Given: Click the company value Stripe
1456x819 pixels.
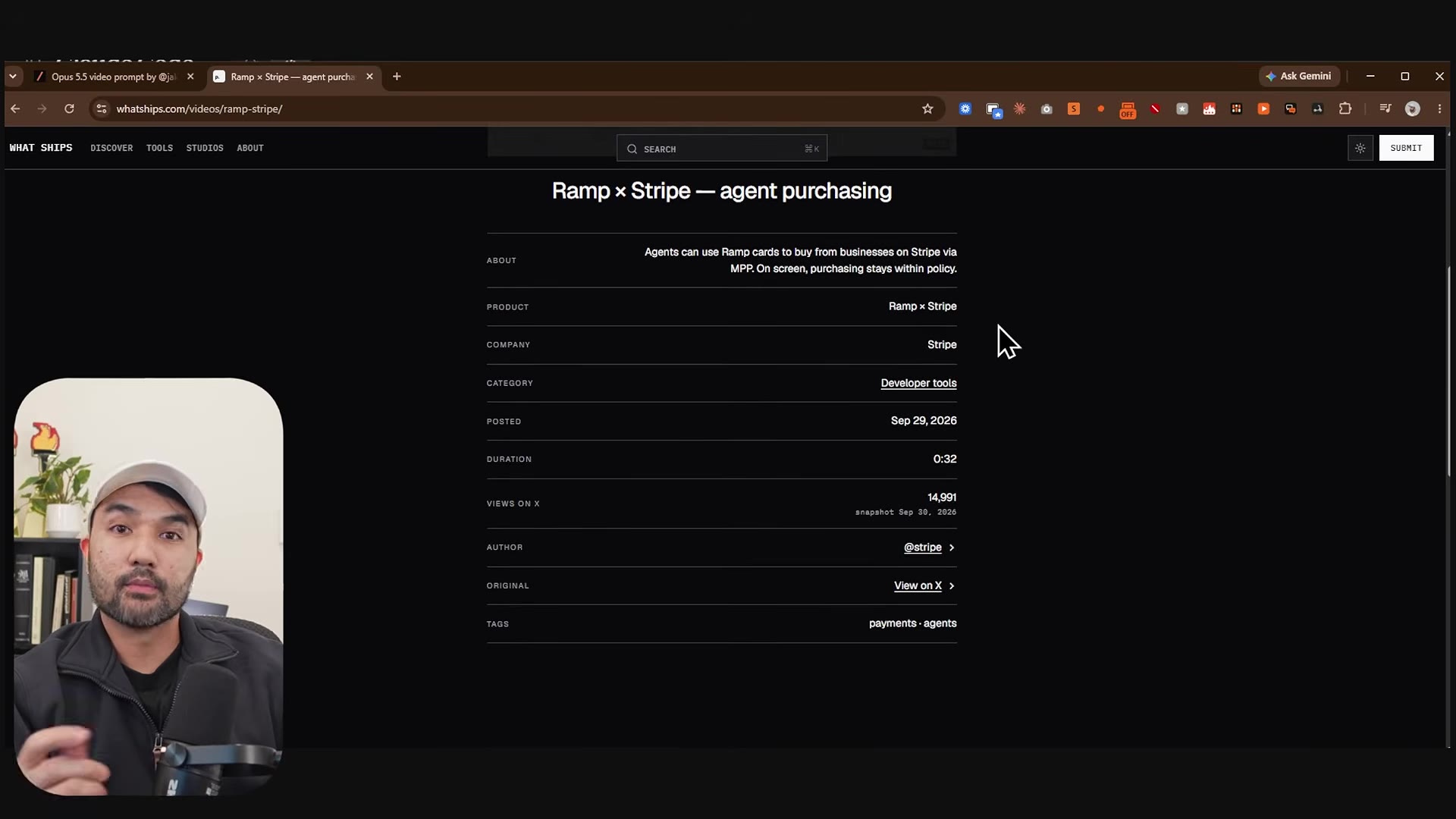Looking at the screenshot, I should [942, 344].
